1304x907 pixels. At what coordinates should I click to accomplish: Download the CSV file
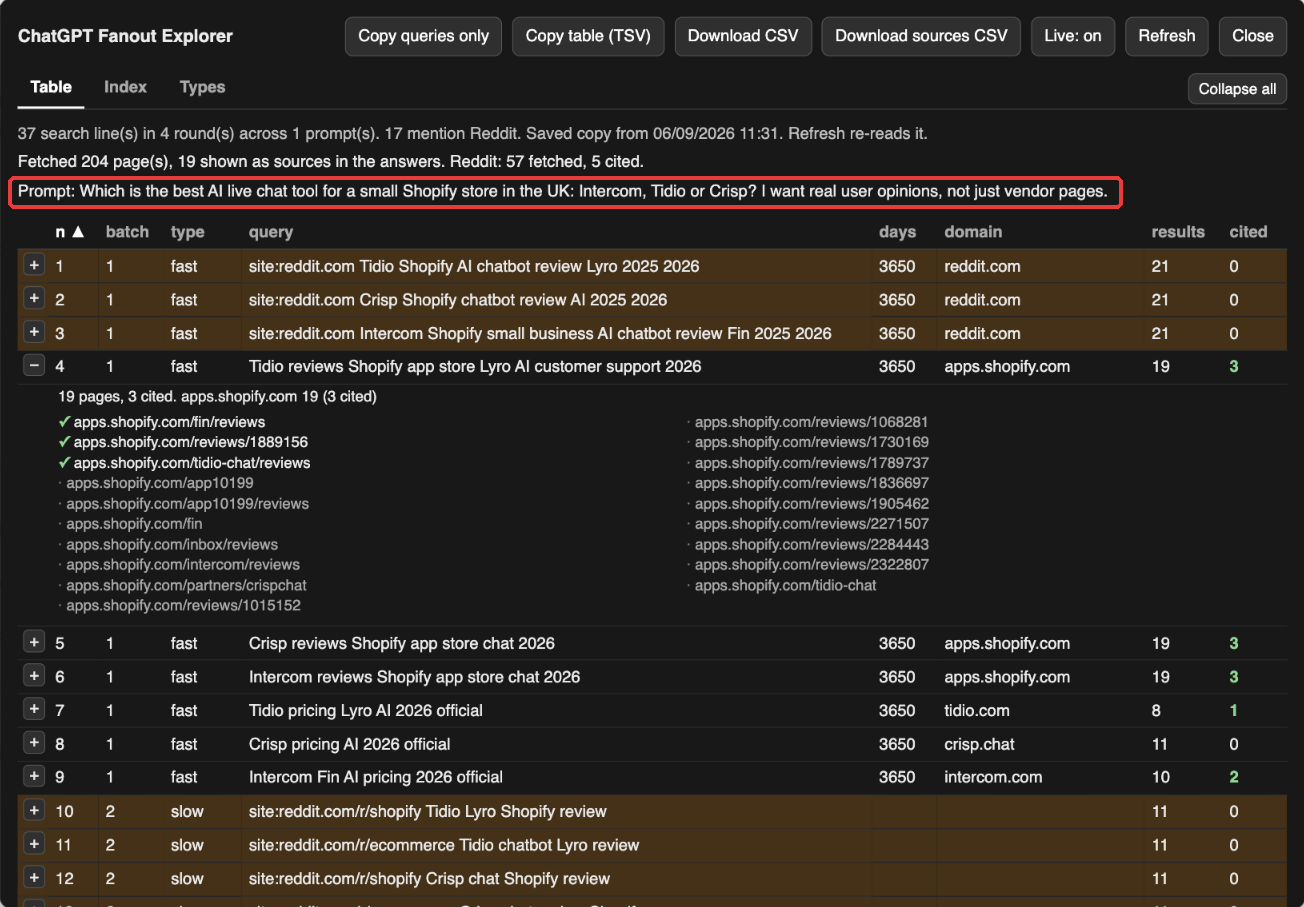tap(743, 36)
